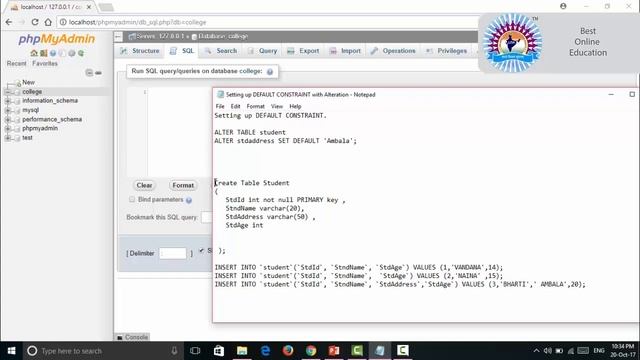Show hidden system tray icons
This screenshot has height=360, width=640.
536,351
